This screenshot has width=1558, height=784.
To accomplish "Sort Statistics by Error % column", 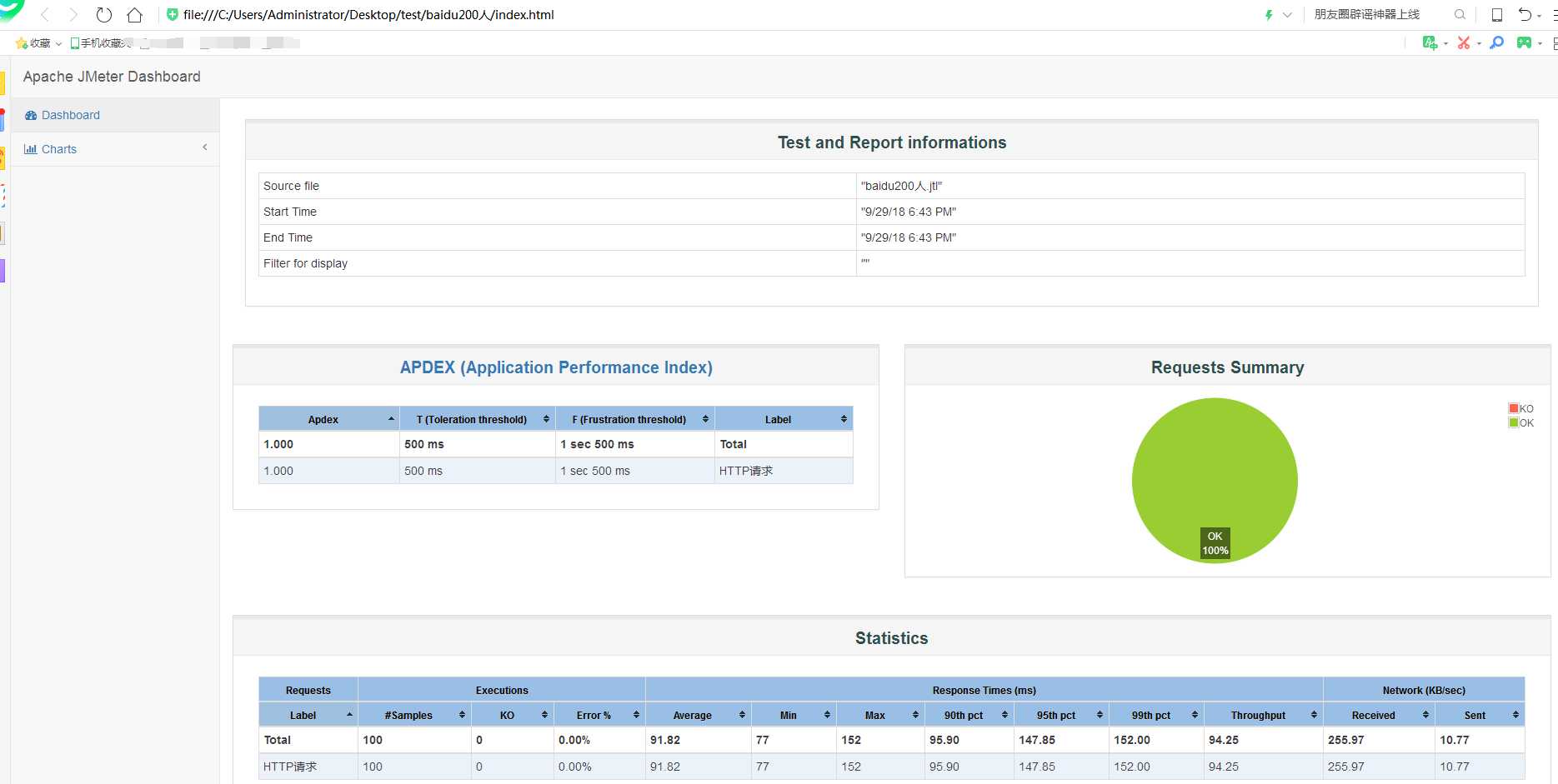I will (x=599, y=715).
